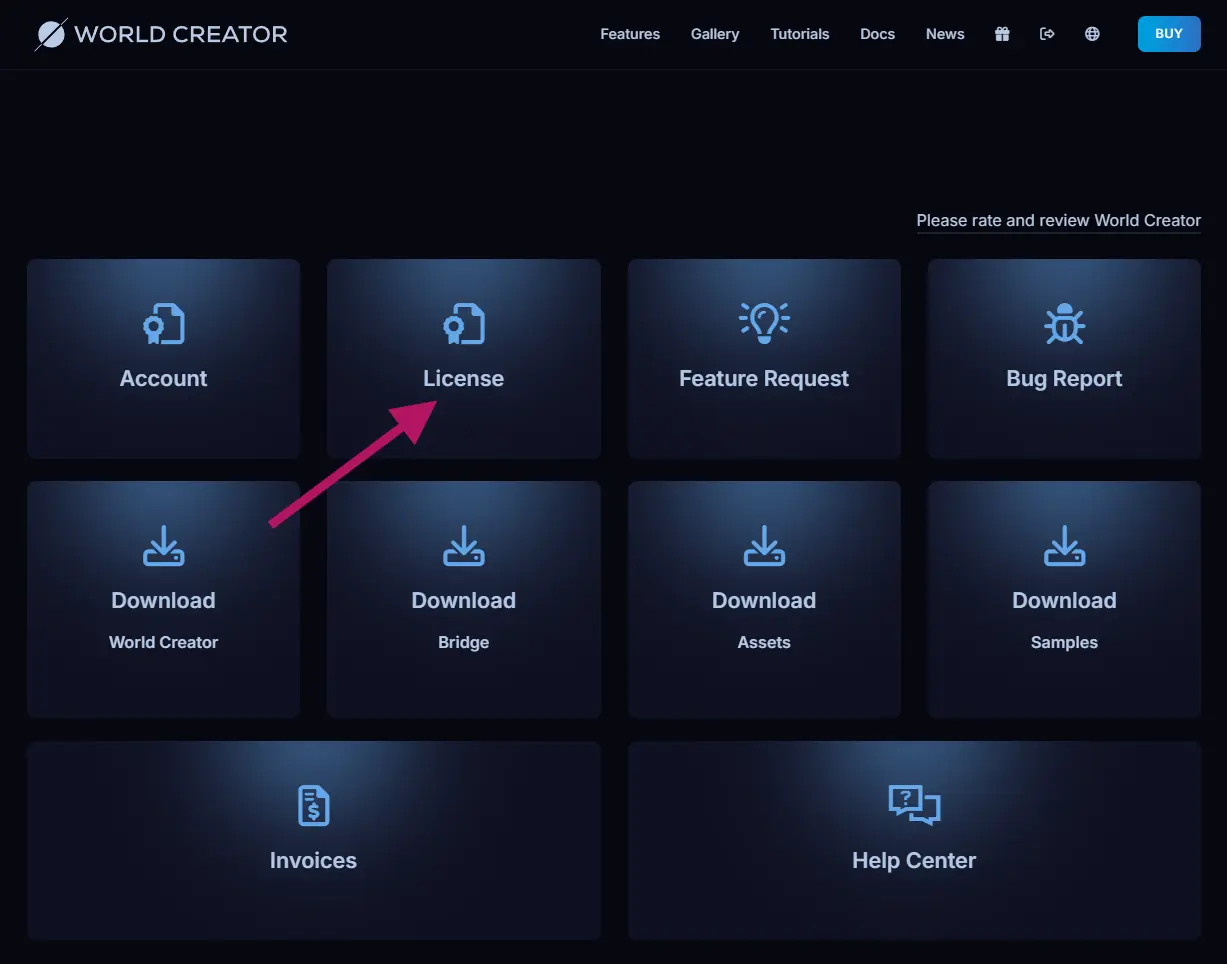Open the Download Samples card
Image resolution: width=1227 pixels, height=964 pixels.
pos(1064,599)
